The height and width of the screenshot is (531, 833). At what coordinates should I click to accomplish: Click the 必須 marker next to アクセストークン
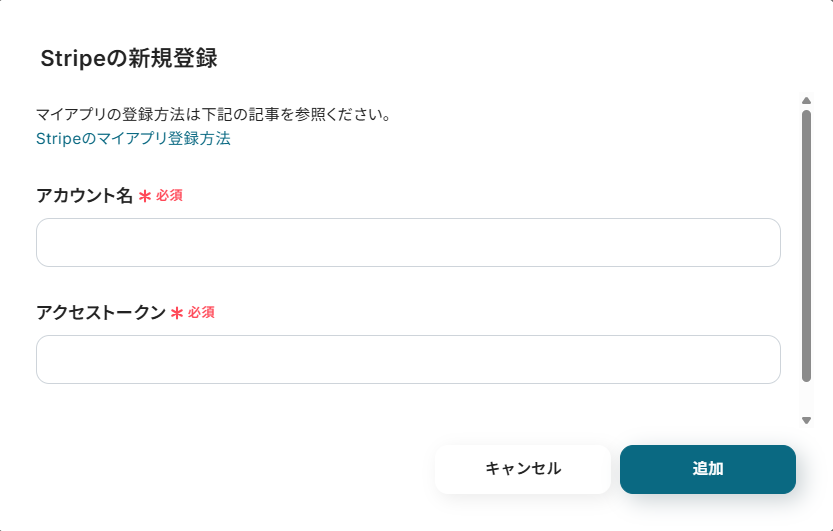[201, 313]
